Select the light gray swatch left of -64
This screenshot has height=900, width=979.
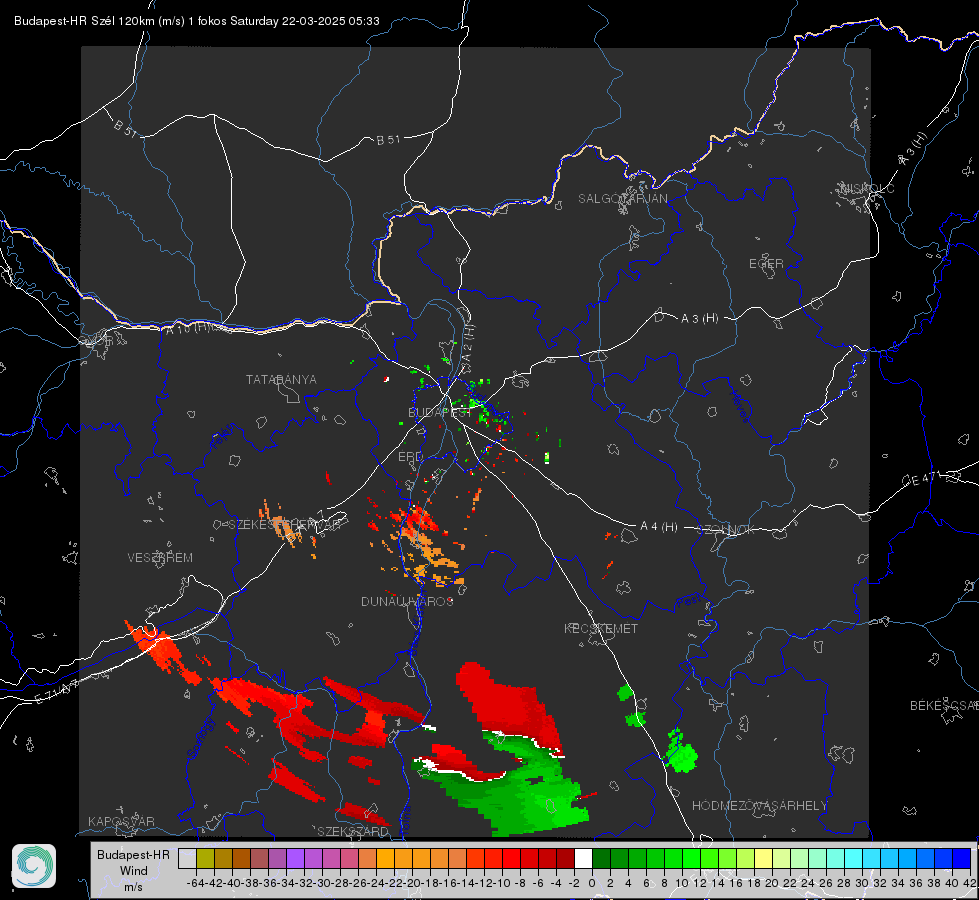pyautogui.click(x=187, y=859)
